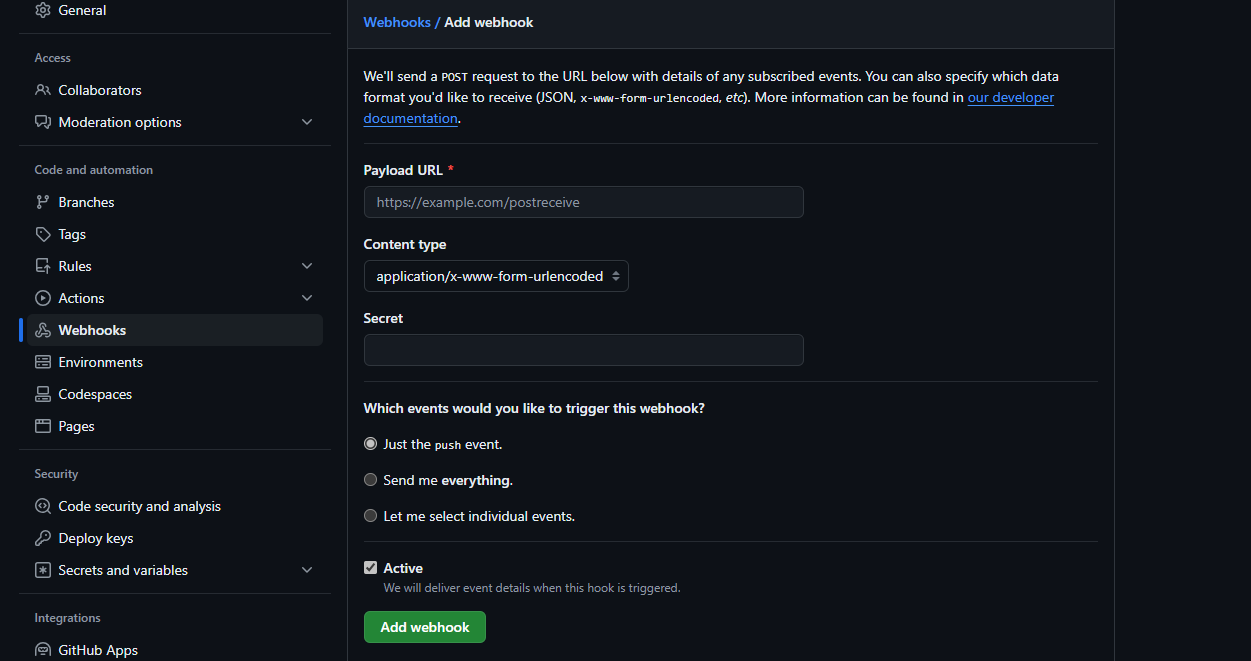Click the Deploy keys icon

click(42, 538)
